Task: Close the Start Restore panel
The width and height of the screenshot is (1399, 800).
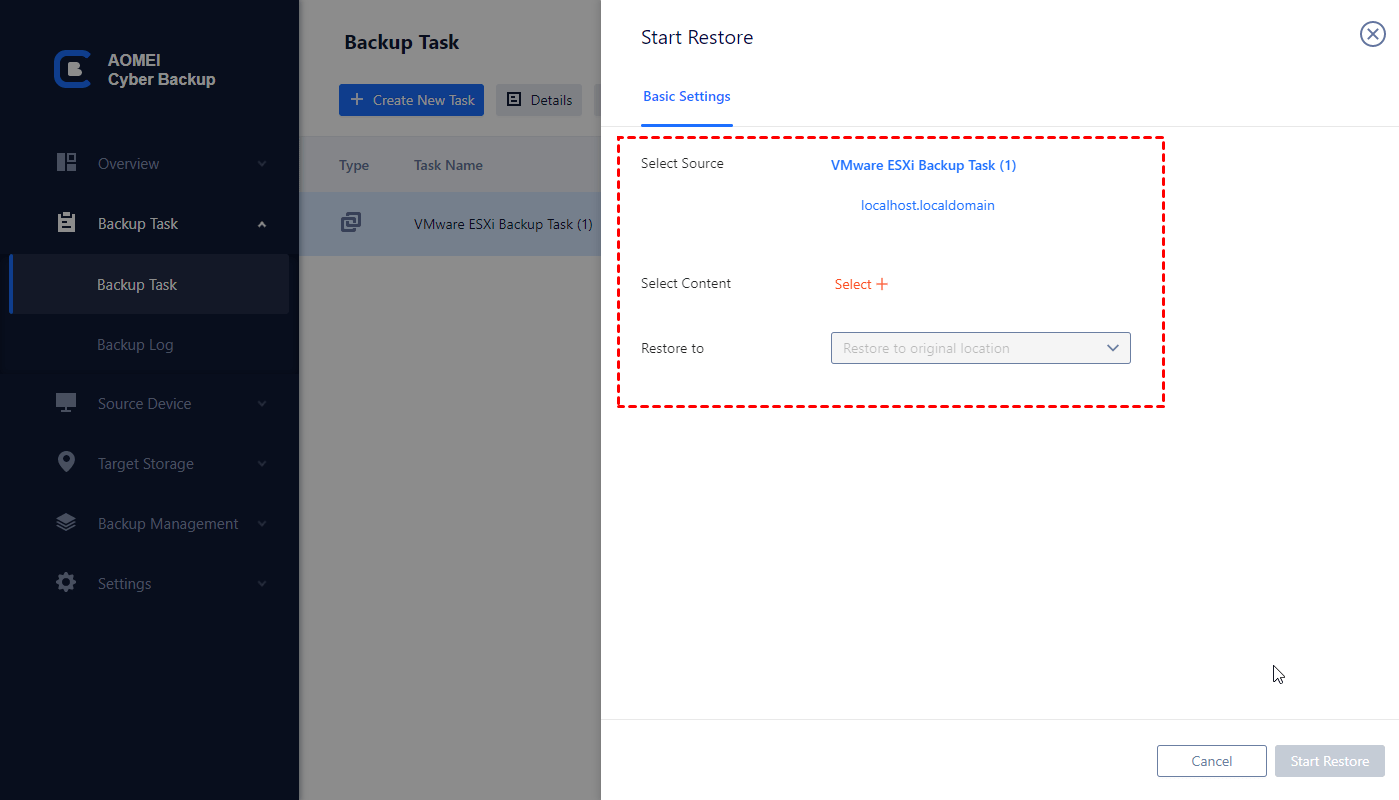Action: click(1373, 35)
